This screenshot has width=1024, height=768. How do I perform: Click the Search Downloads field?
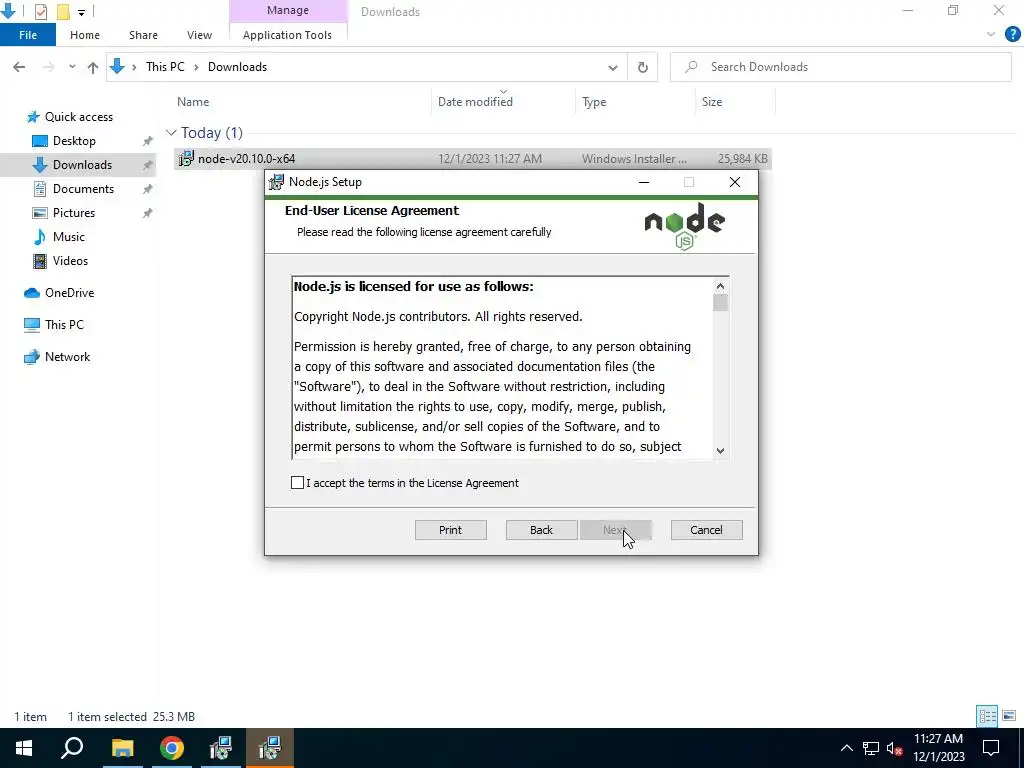(841, 67)
